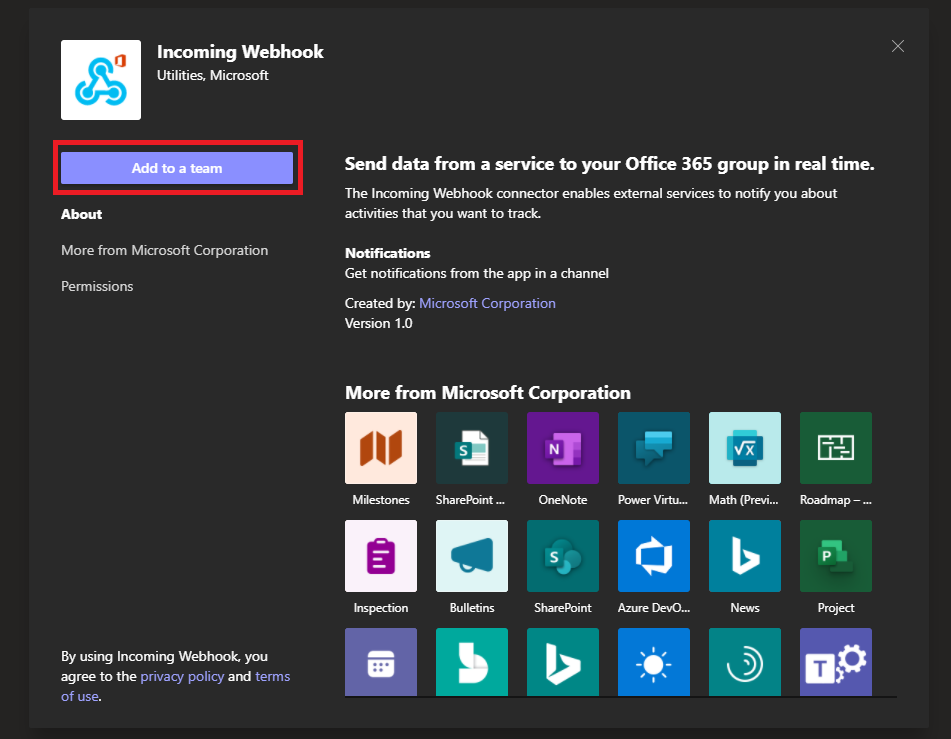Click the Bulletins label
This screenshot has width=951, height=739.
472,608
